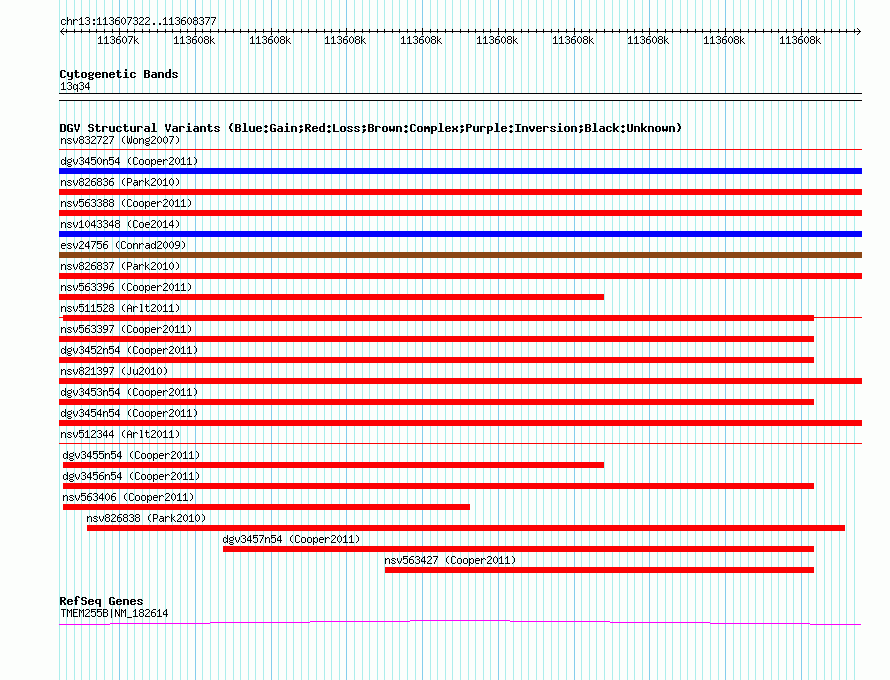The height and width of the screenshot is (680, 890).
Task: Open the TMEM255B|NM_182614 gene label
Action: pyautogui.click(x=114, y=614)
